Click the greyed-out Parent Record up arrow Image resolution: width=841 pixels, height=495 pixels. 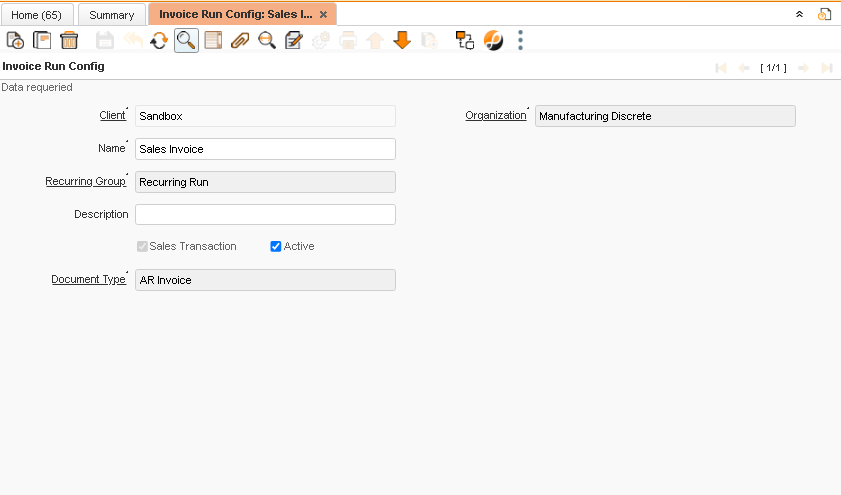click(375, 40)
